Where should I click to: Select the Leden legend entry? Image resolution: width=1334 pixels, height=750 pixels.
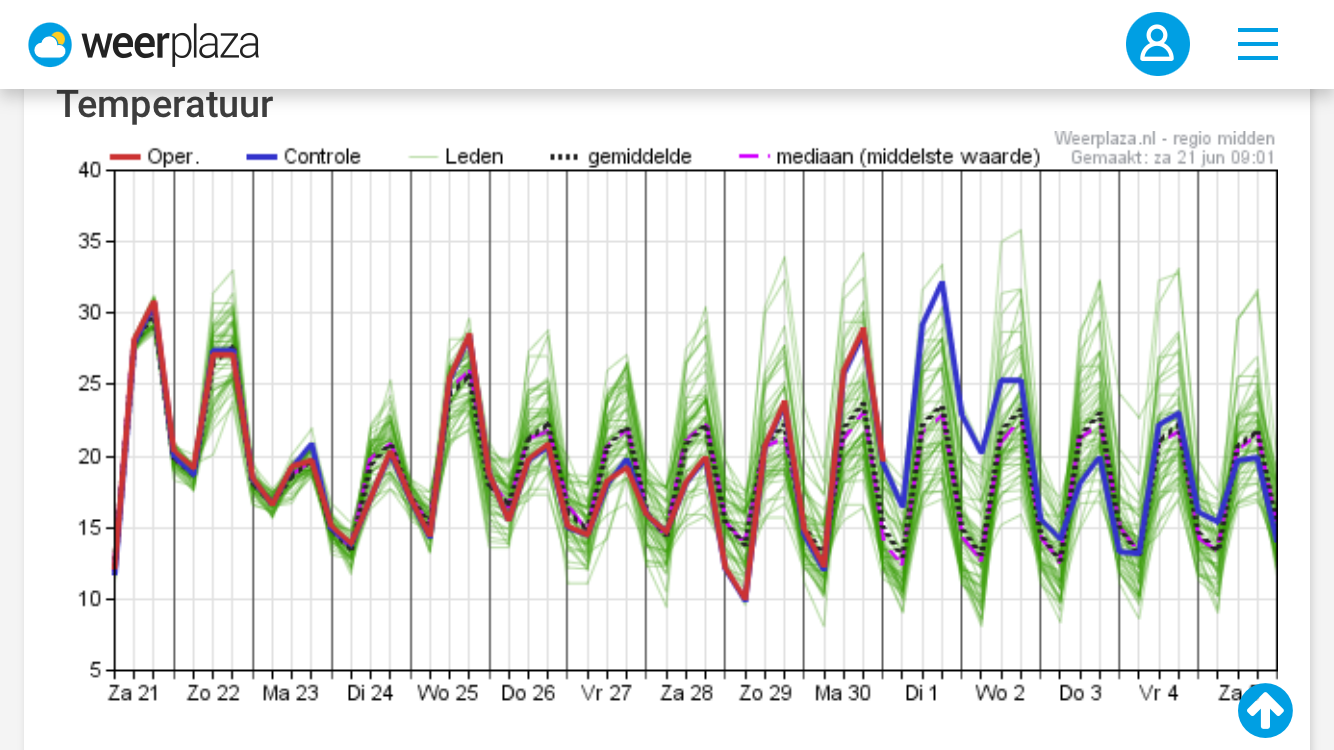click(456, 157)
